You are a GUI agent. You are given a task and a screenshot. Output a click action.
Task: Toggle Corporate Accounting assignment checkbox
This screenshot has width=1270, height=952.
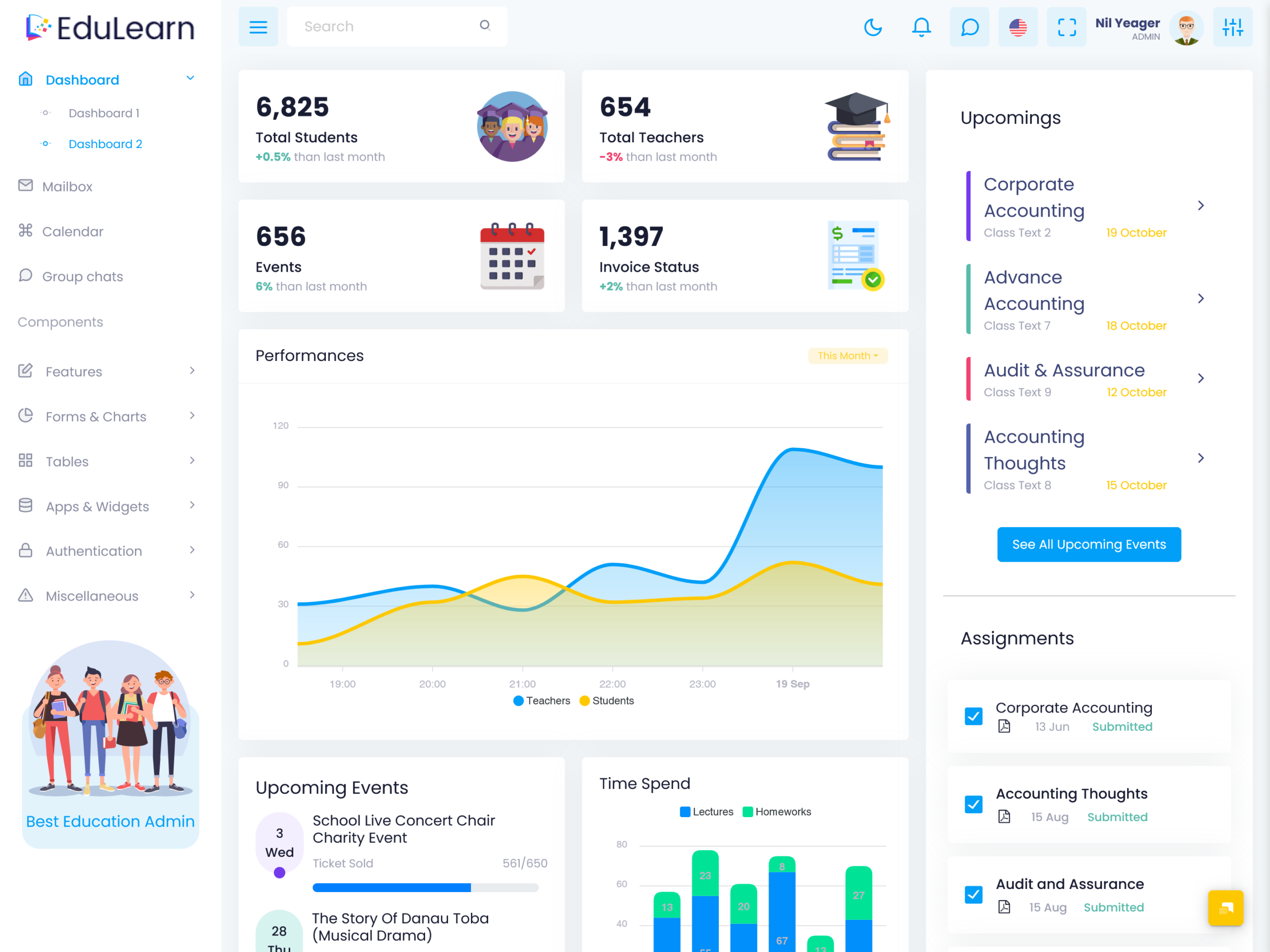tap(974, 716)
